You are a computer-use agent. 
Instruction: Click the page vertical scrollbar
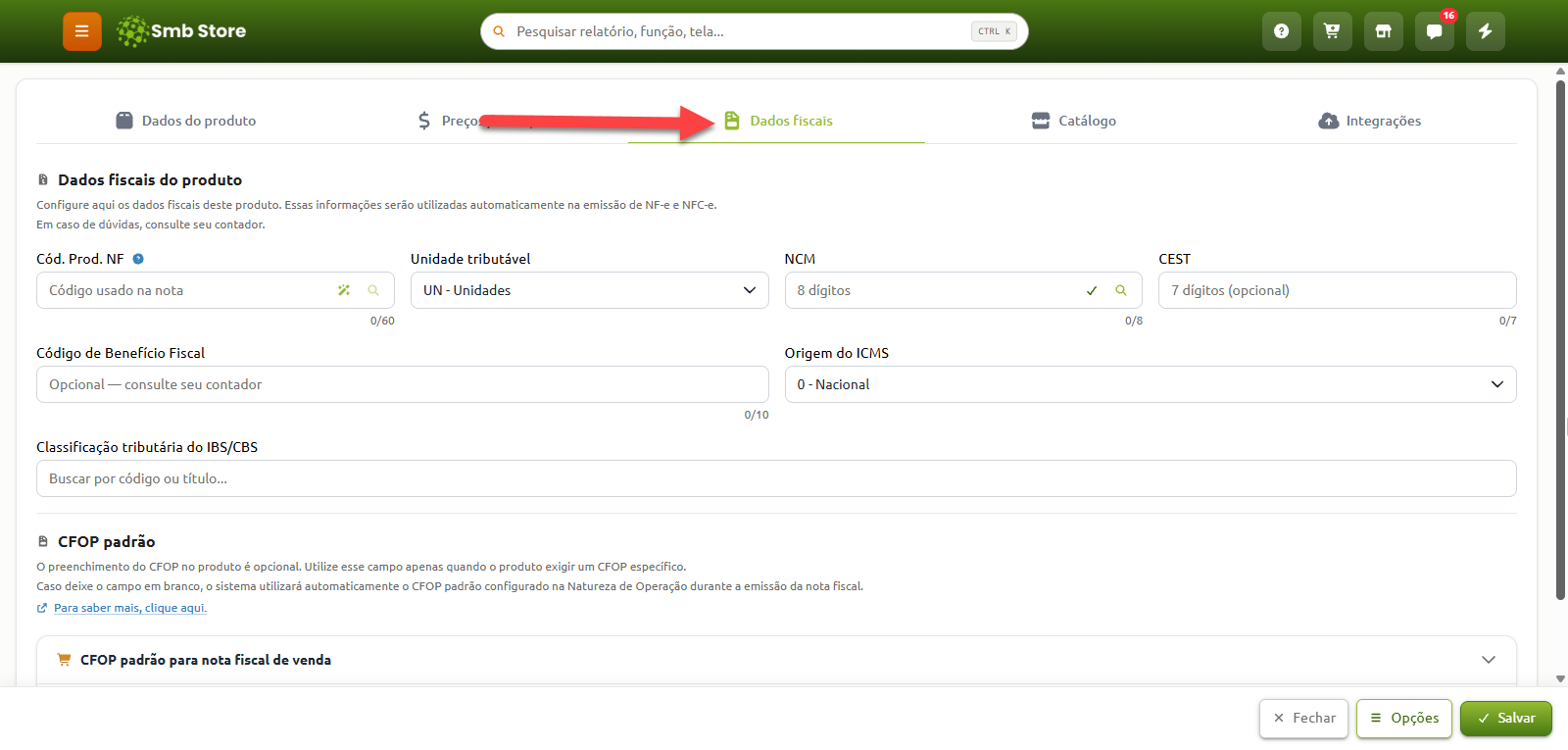click(1561, 339)
